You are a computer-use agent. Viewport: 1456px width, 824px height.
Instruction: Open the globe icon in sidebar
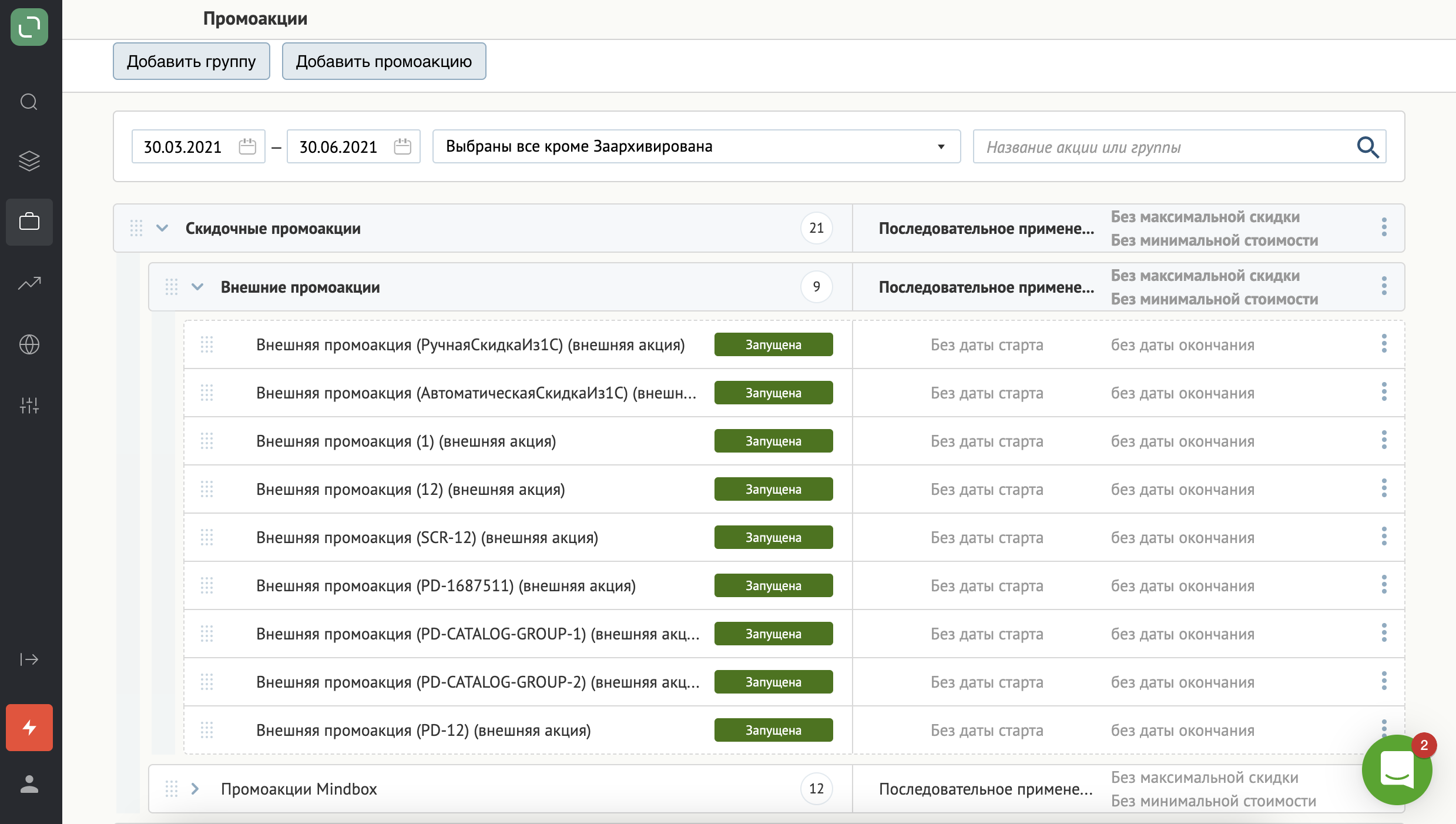(x=29, y=344)
